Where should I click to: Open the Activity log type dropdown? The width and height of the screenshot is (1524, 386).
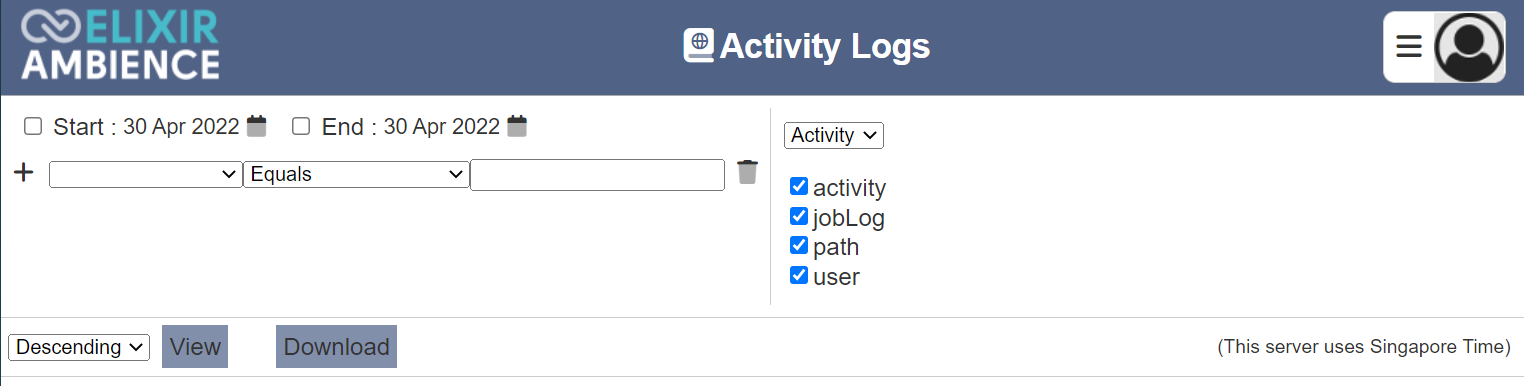(x=834, y=135)
